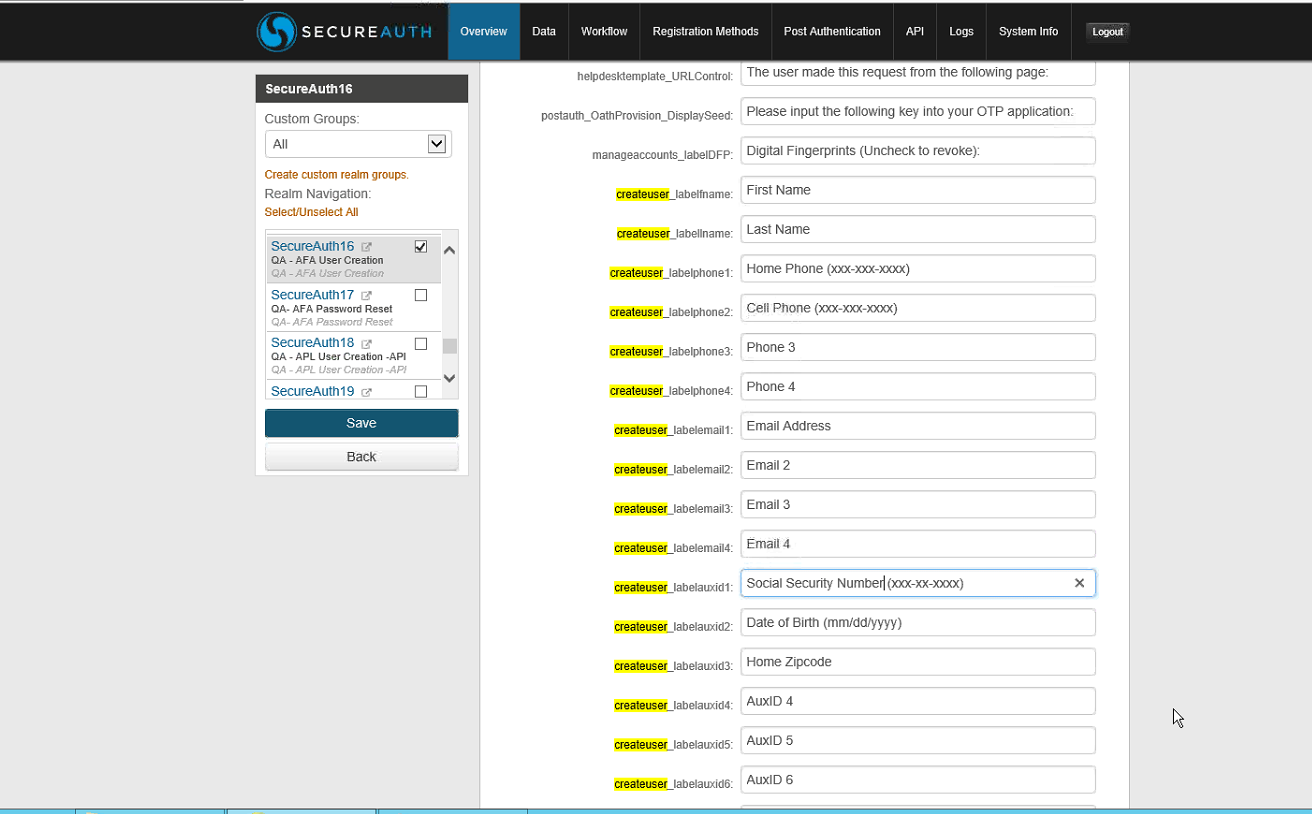
Task: Open the Post Authentication tab
Action: 832,31
